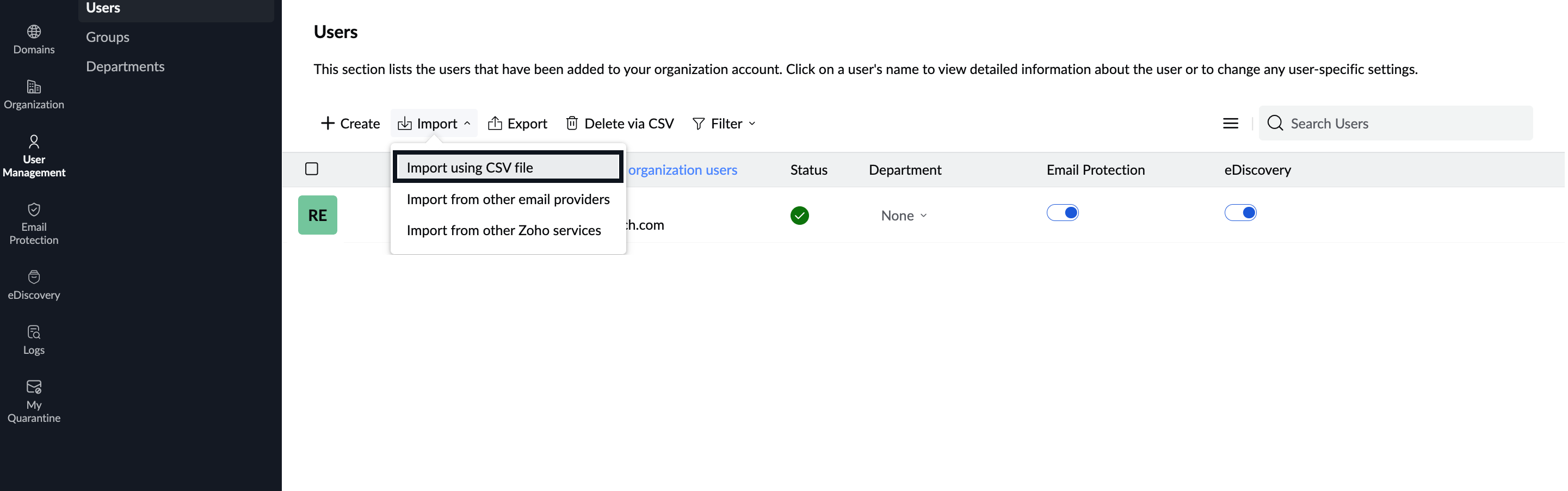Image resolution: width=1568 pixels, height=491 pixels.
Task: Collapse the Import dropdown
Action: coord(434,124)
